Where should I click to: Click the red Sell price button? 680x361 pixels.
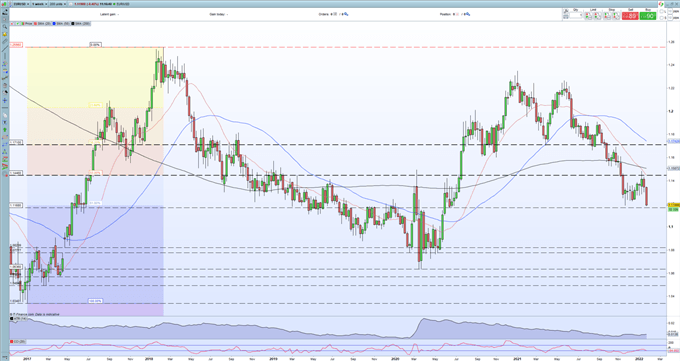click(x=630, y=16)
